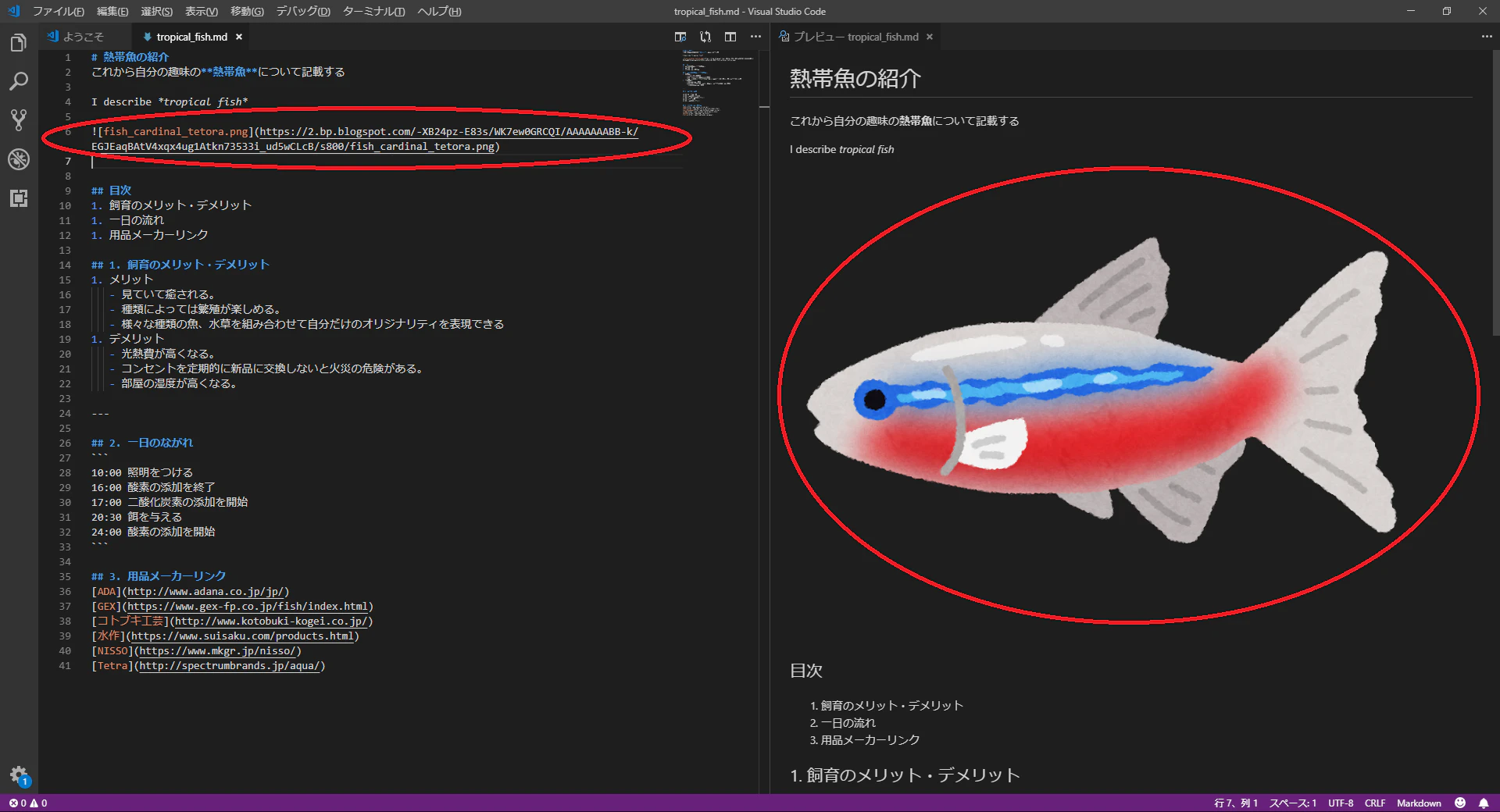This screenshot has height=812, width=1500.
Task: Click the errors and warnings status indicator
Action: pyautogui.click(x=28, y=803)
